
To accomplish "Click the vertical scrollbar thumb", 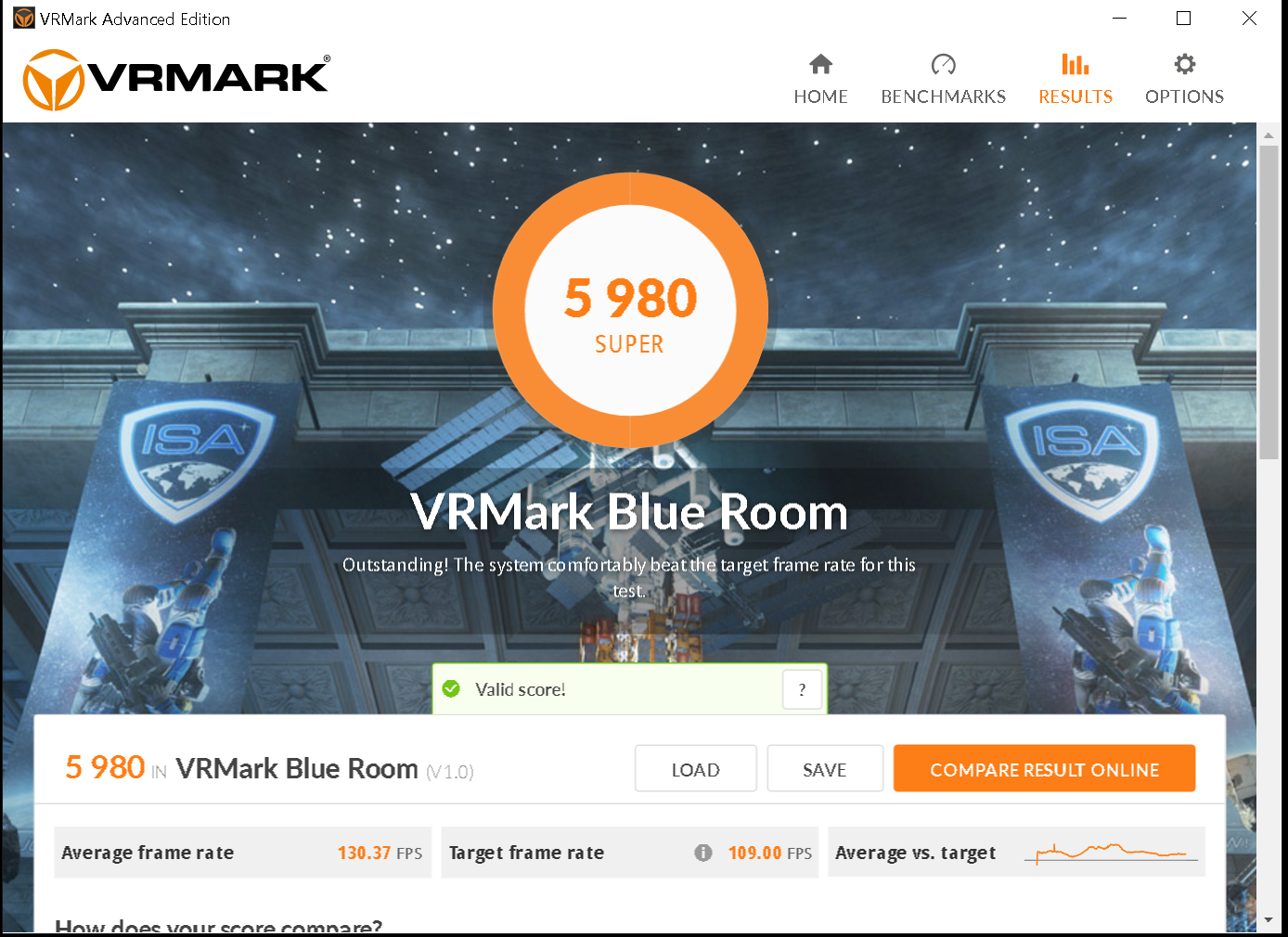I will (x=1269, y=302).
